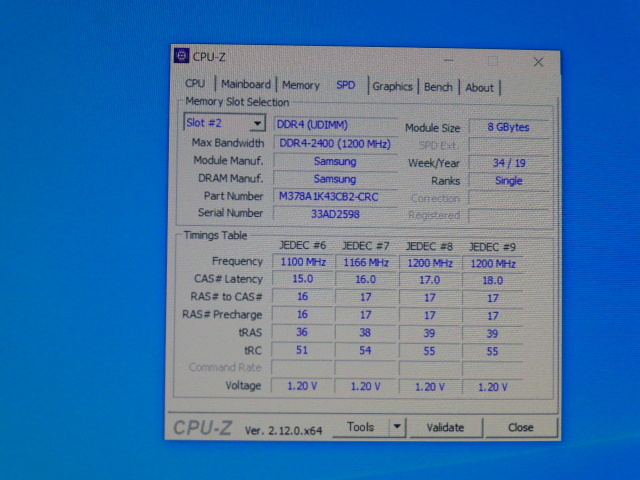Click the JEDEC #8 column header
The image size is (640, 480).
tap(429, 247)
